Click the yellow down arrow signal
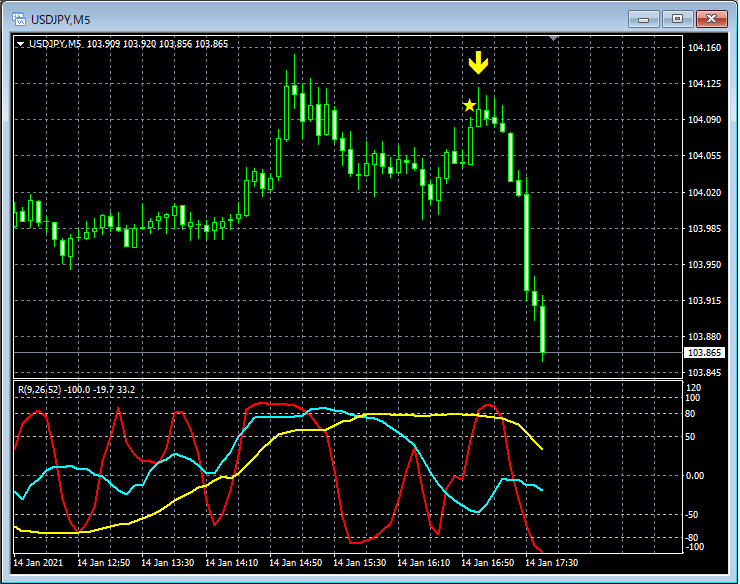Screen dimensions: 740x584 (479, 65)
